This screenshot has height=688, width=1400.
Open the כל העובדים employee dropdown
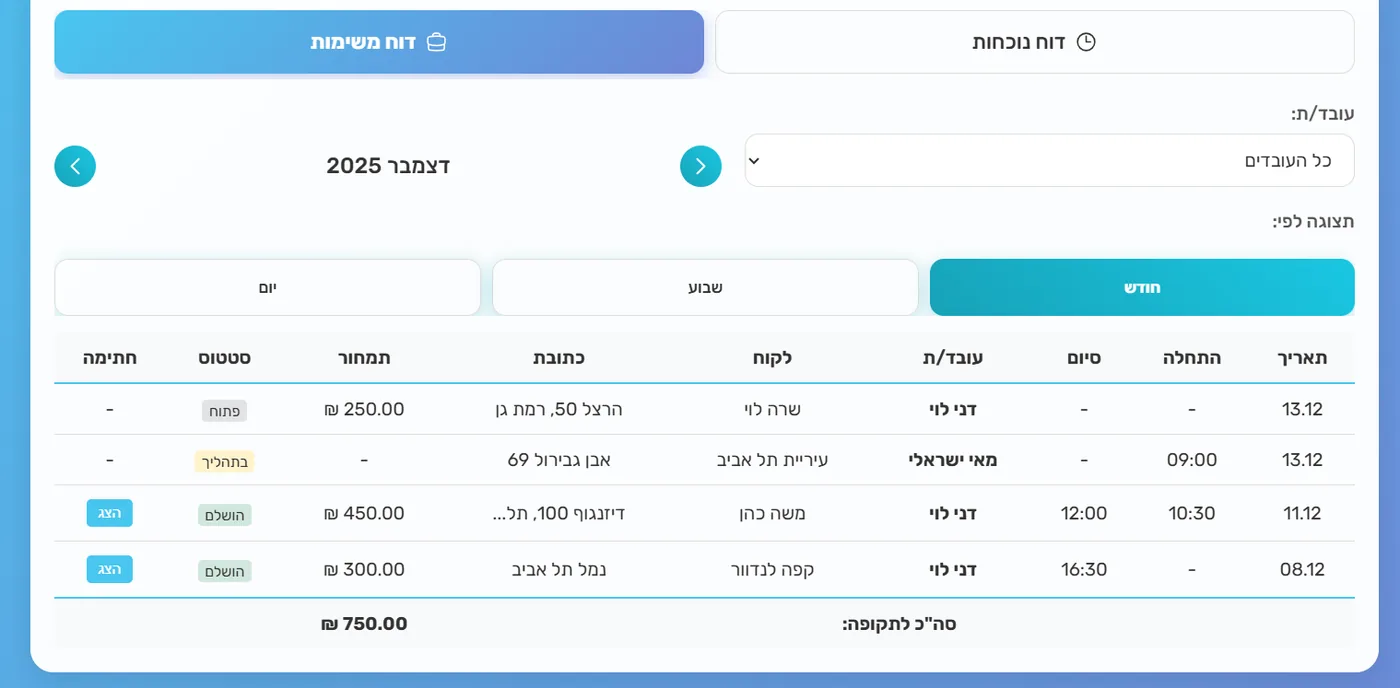[1048, 160]
